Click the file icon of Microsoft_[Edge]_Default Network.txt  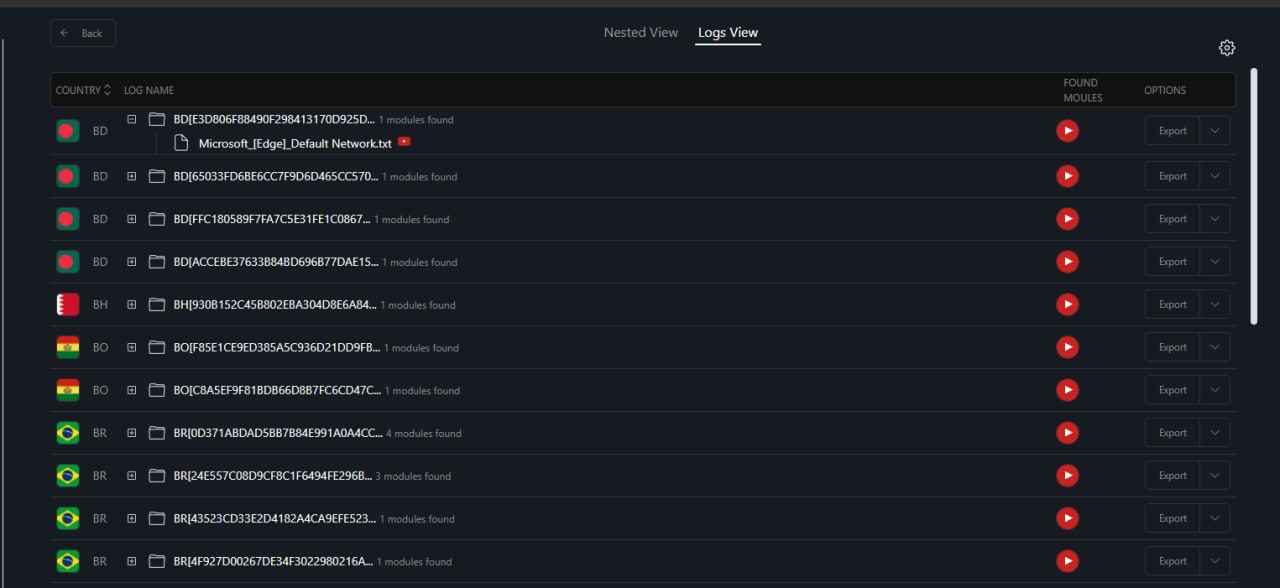[x=181, y=143]
